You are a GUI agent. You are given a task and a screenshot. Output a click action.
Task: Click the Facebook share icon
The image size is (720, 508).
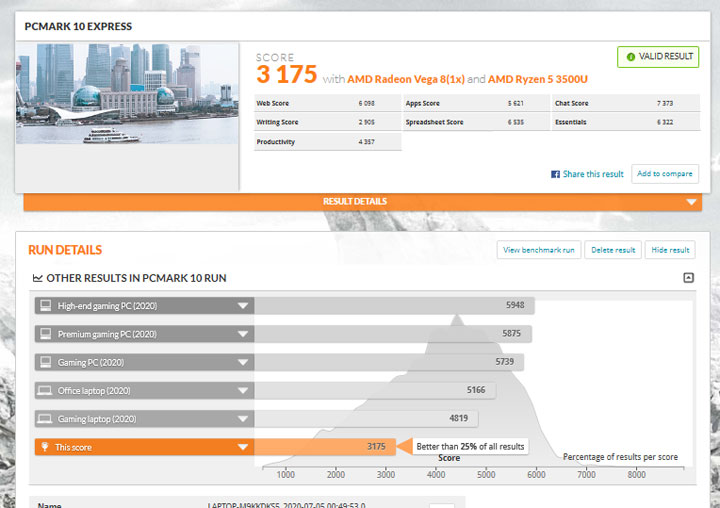[555, 174]
